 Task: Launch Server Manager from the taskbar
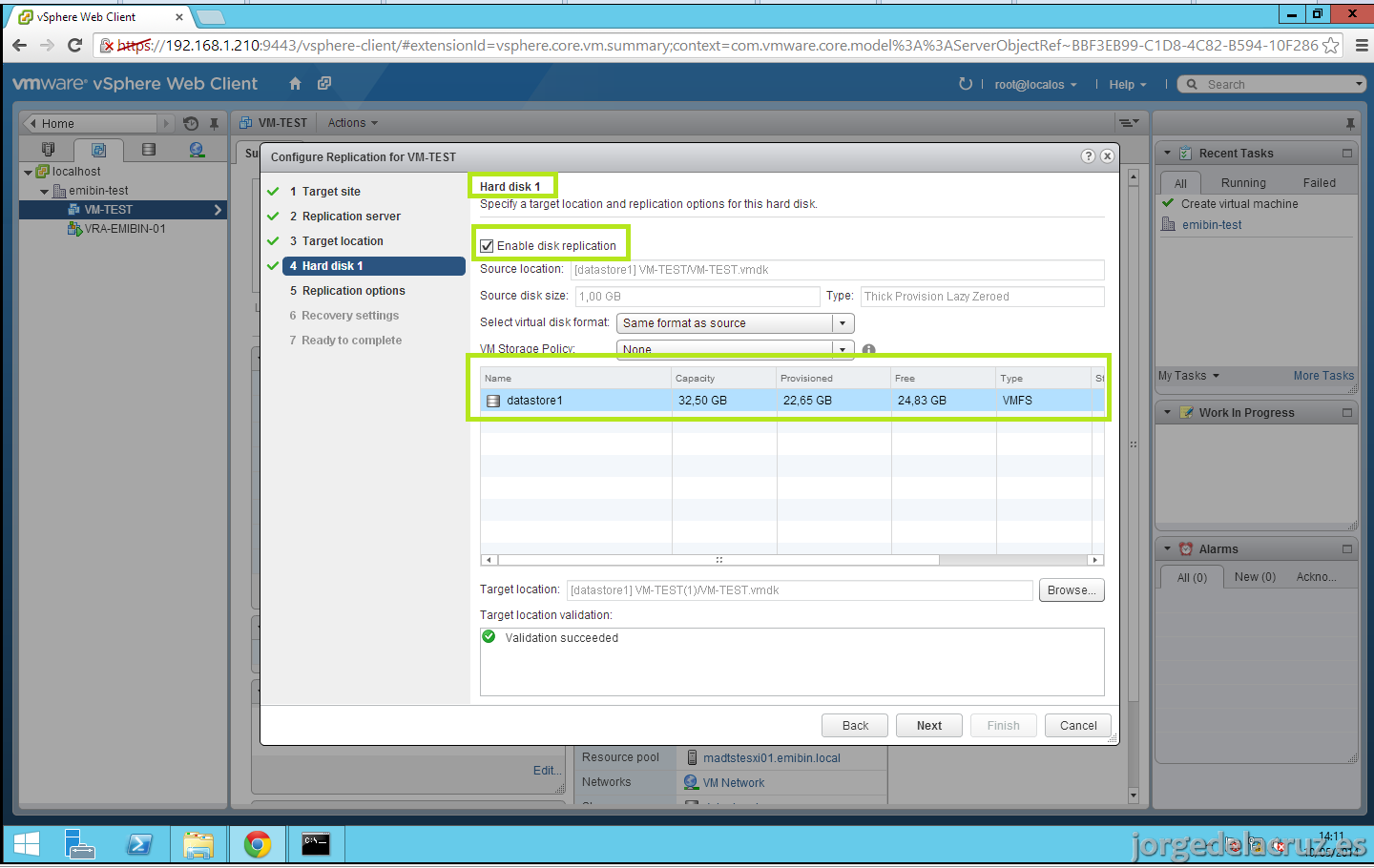coord(80,844)
